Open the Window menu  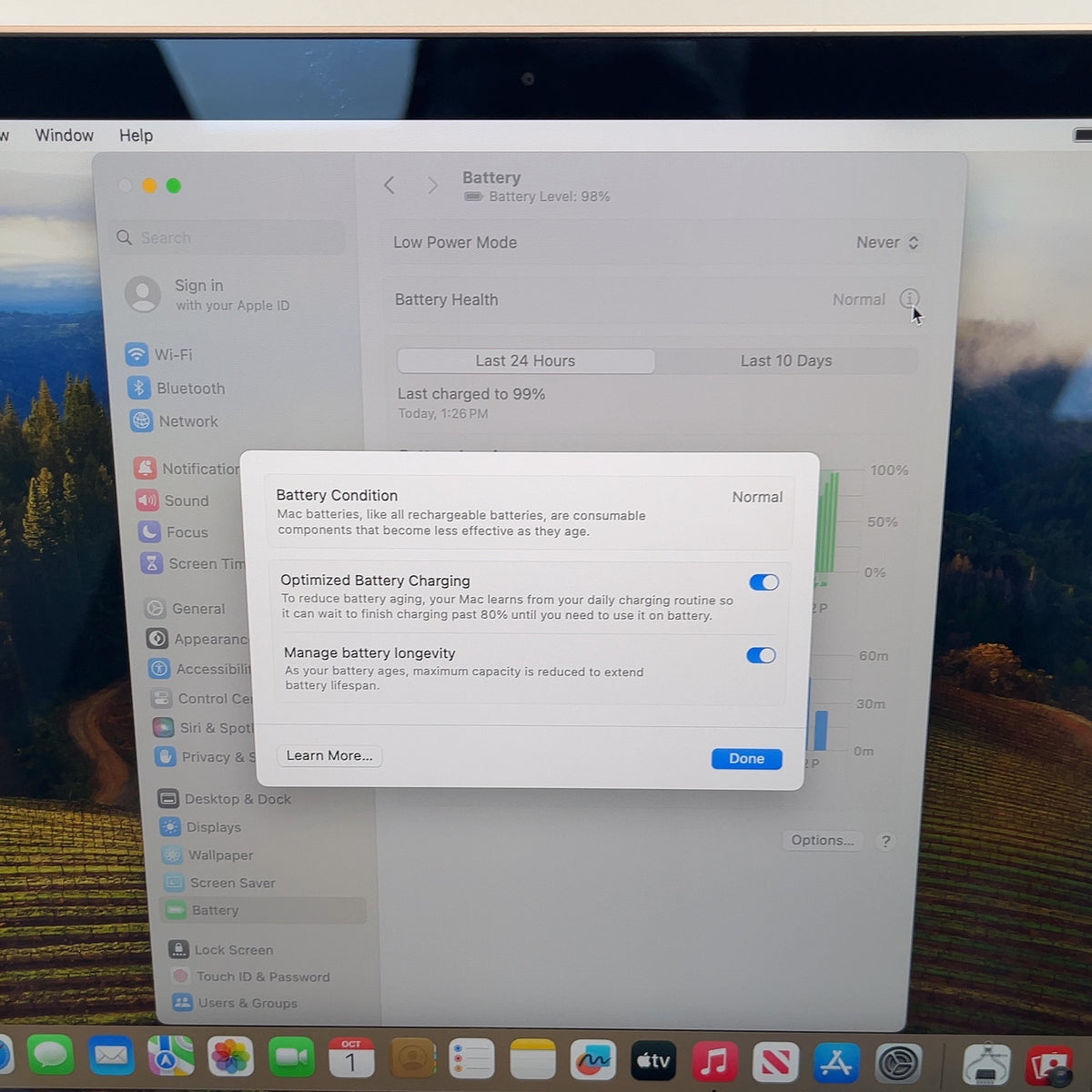coord(65,136)
